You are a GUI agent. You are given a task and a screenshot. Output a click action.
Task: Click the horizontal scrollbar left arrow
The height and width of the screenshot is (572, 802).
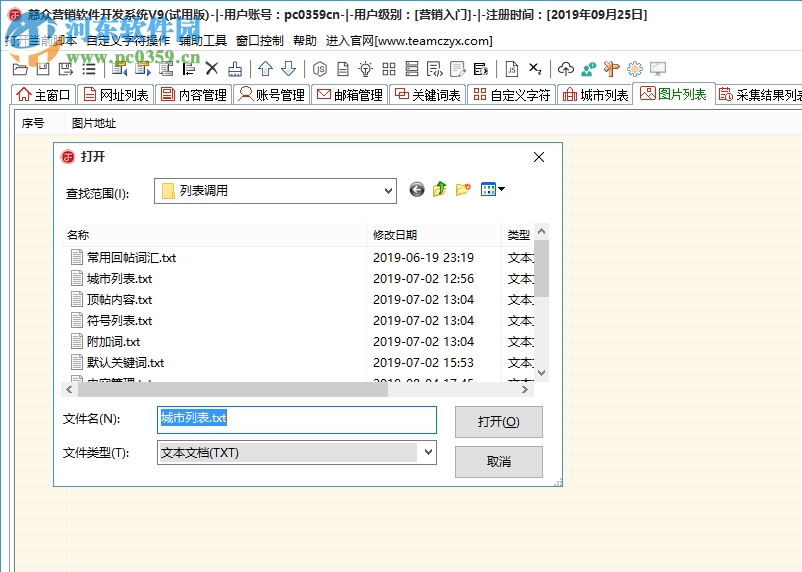tap(69, 389)
